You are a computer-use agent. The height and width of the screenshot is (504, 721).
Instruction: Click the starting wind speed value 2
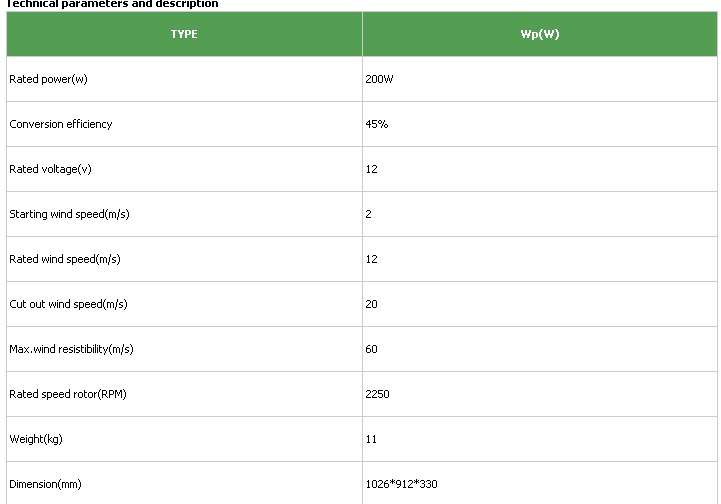pyautogui.click(x=368, y=214)
